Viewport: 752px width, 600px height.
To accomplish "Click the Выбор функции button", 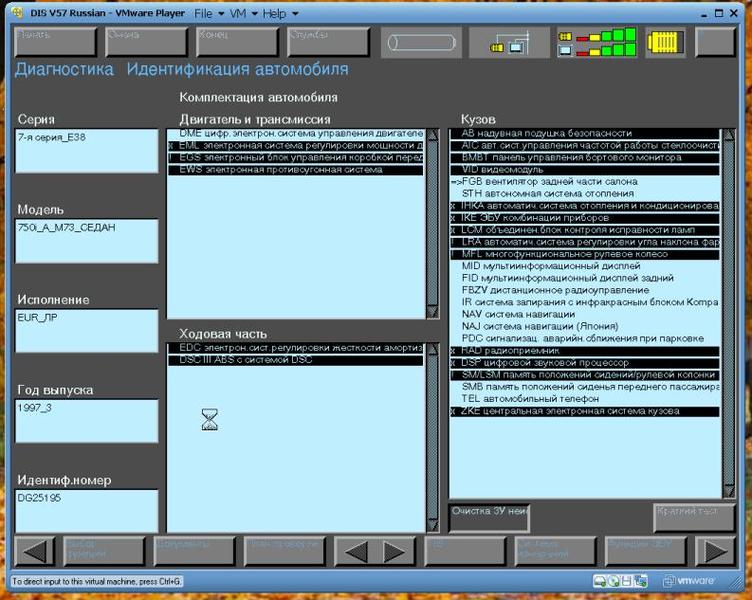I will tap(104, 552).
